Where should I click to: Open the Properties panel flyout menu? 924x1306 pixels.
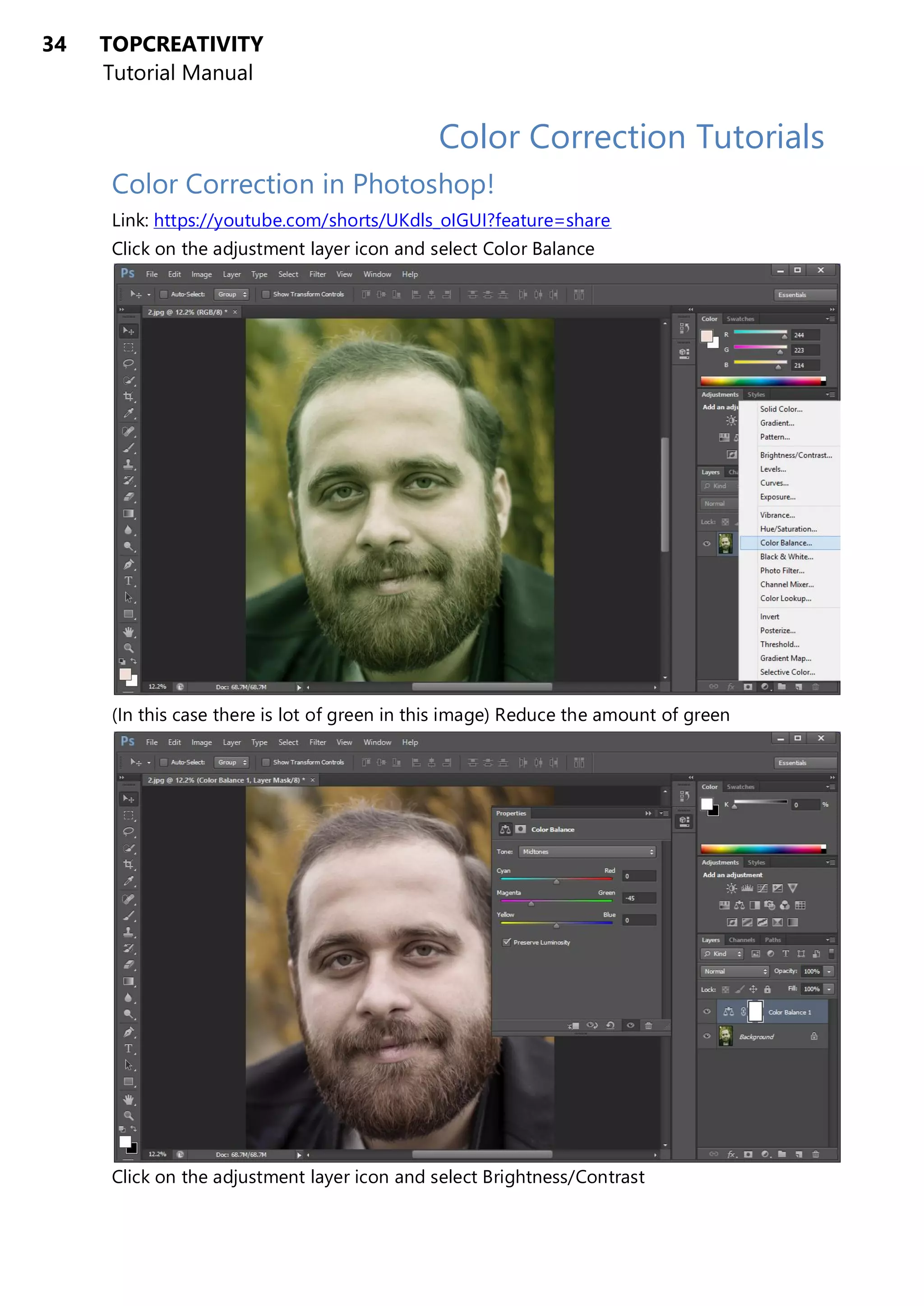click(664, 813)
